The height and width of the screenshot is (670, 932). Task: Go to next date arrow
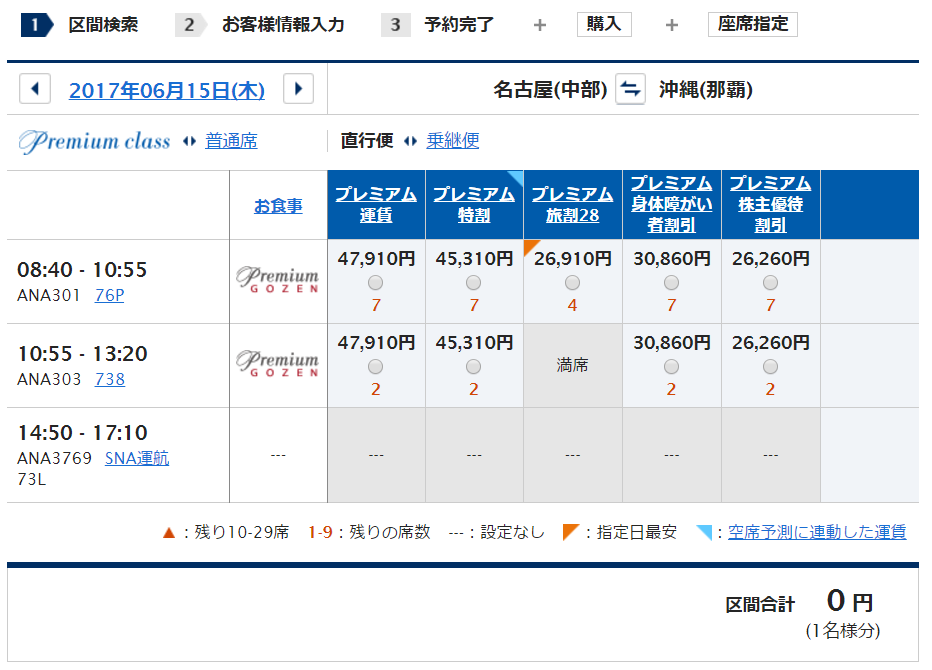pyautogui.click(x=298, y=89)
